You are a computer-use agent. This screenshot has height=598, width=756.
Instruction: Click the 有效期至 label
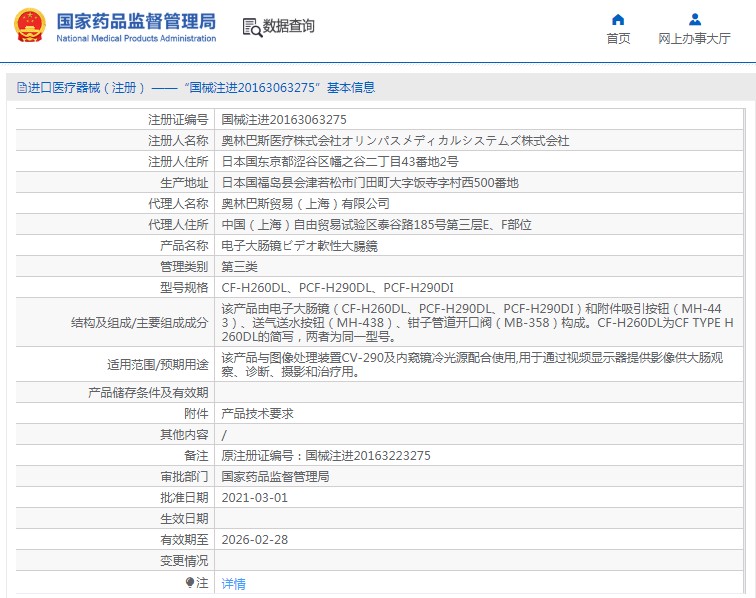(184, 540)
